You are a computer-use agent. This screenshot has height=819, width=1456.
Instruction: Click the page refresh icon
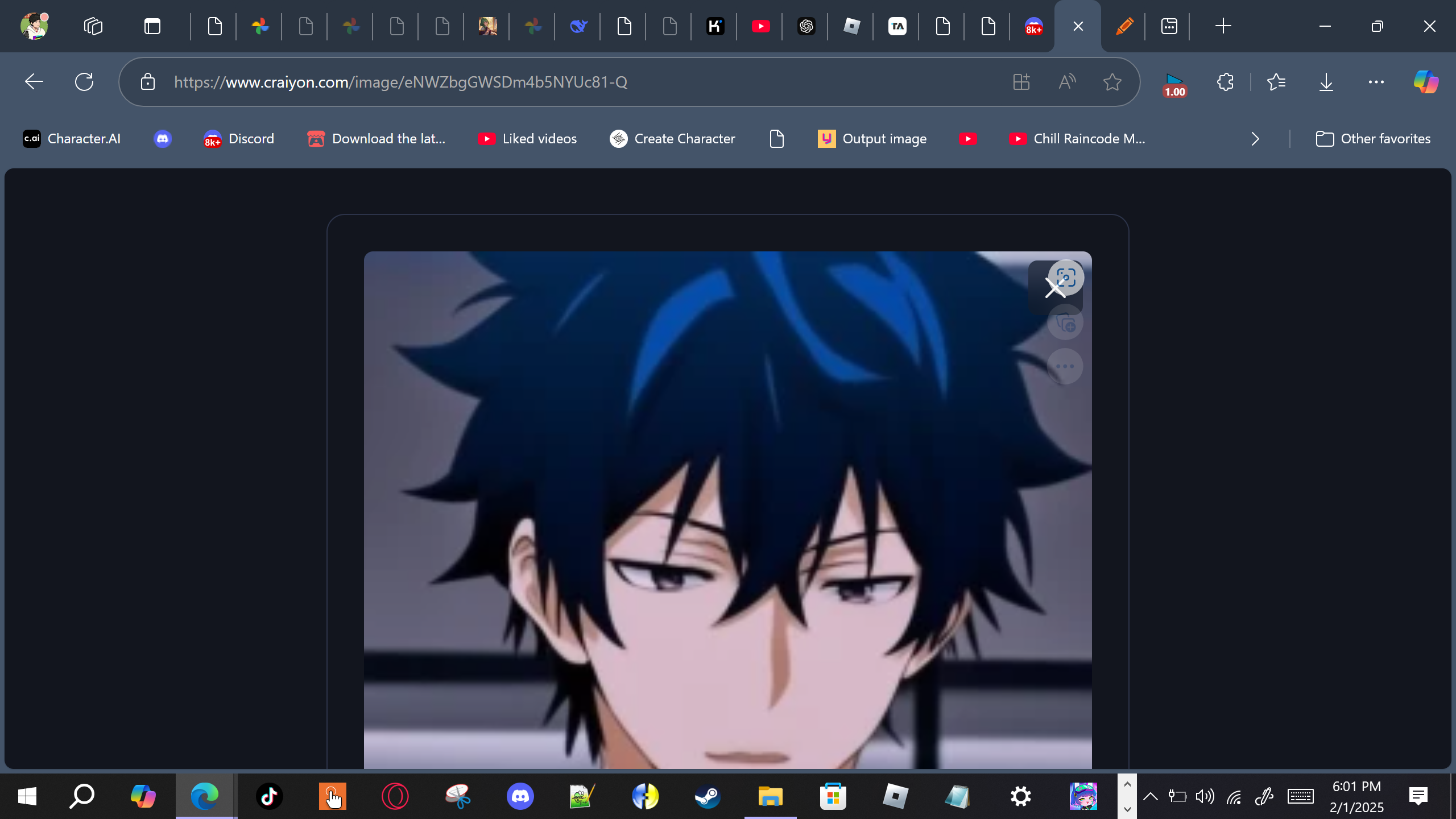click(84, 82)
